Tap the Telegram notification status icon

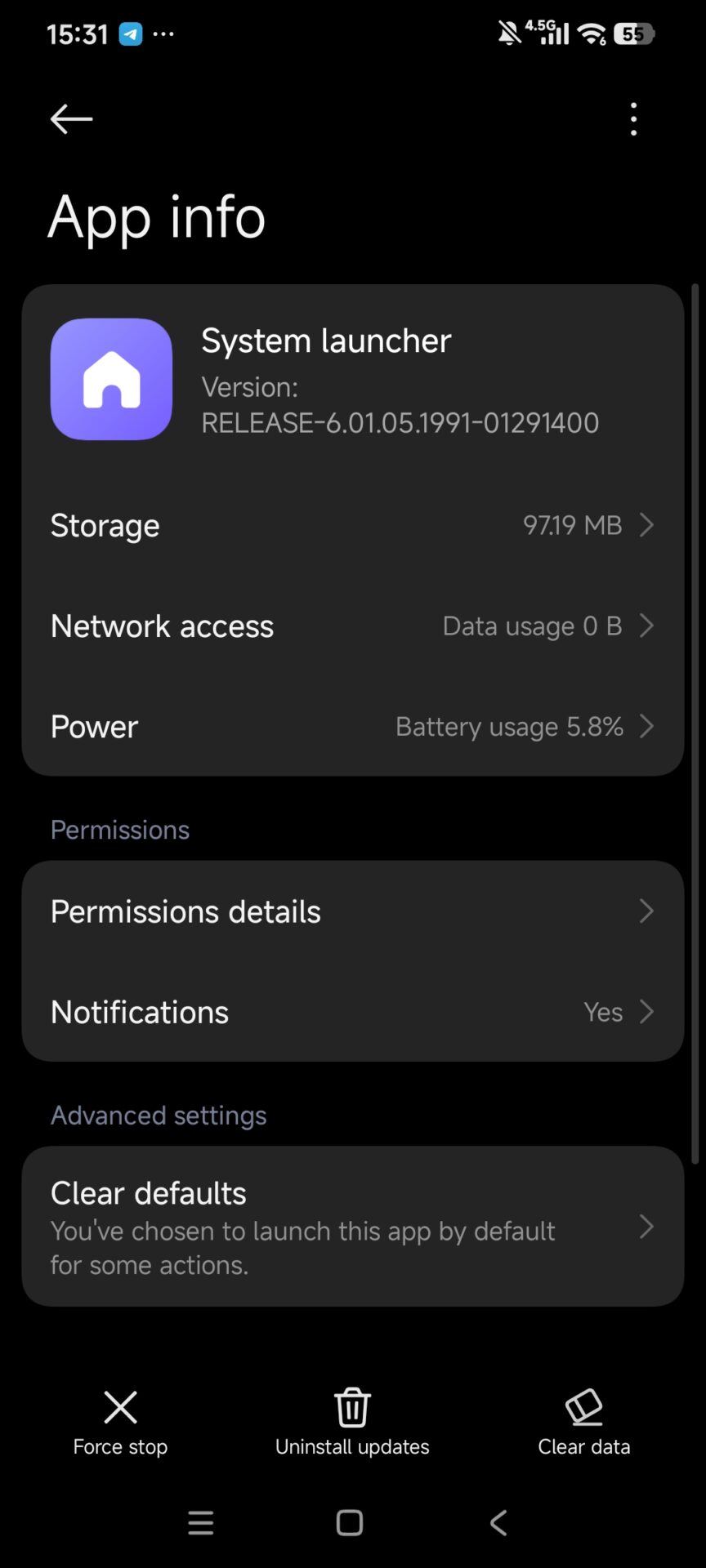131,34
